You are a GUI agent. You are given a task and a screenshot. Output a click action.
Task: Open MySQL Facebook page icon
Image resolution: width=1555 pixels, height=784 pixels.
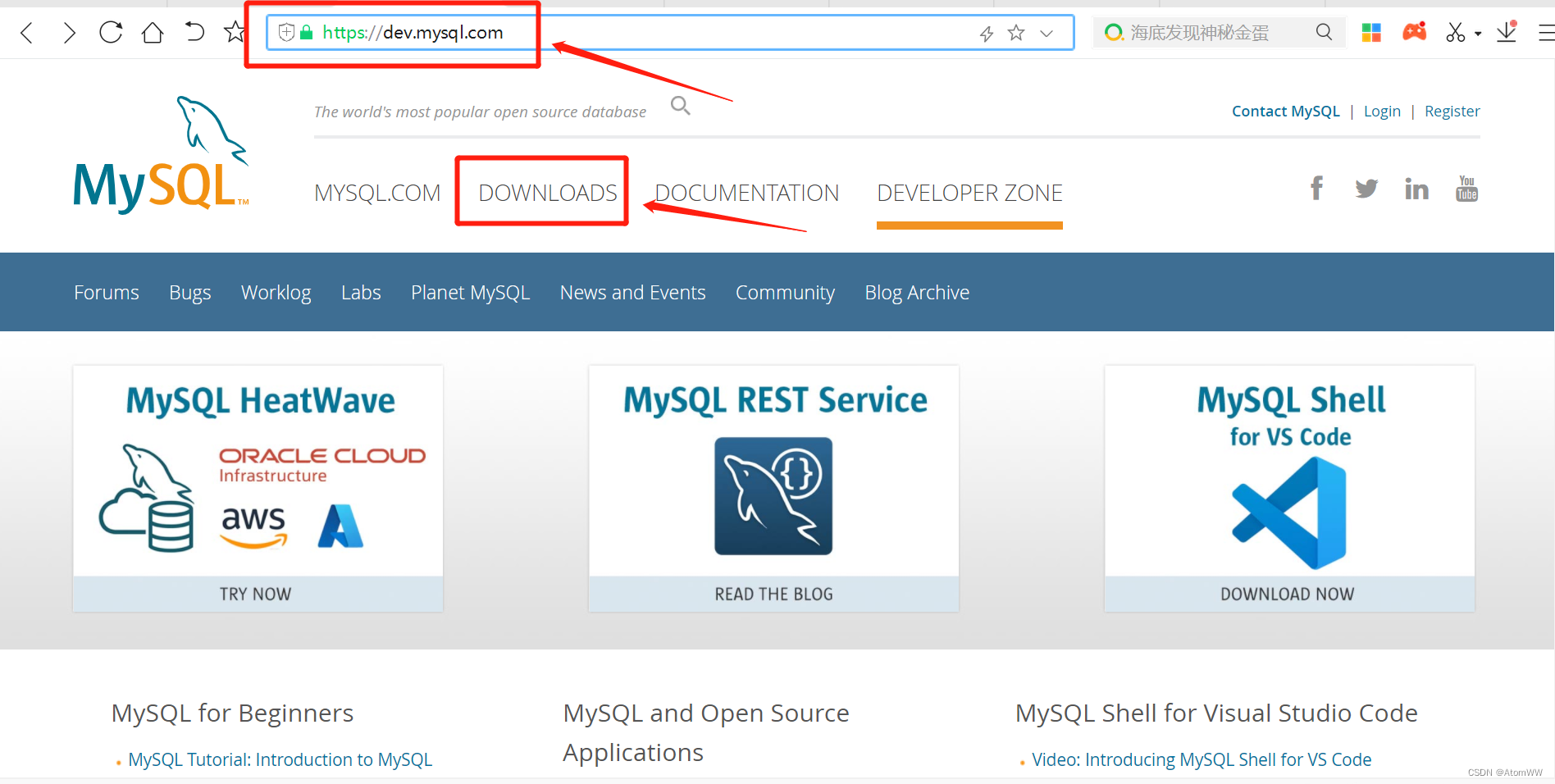(x=1316, y=189)
